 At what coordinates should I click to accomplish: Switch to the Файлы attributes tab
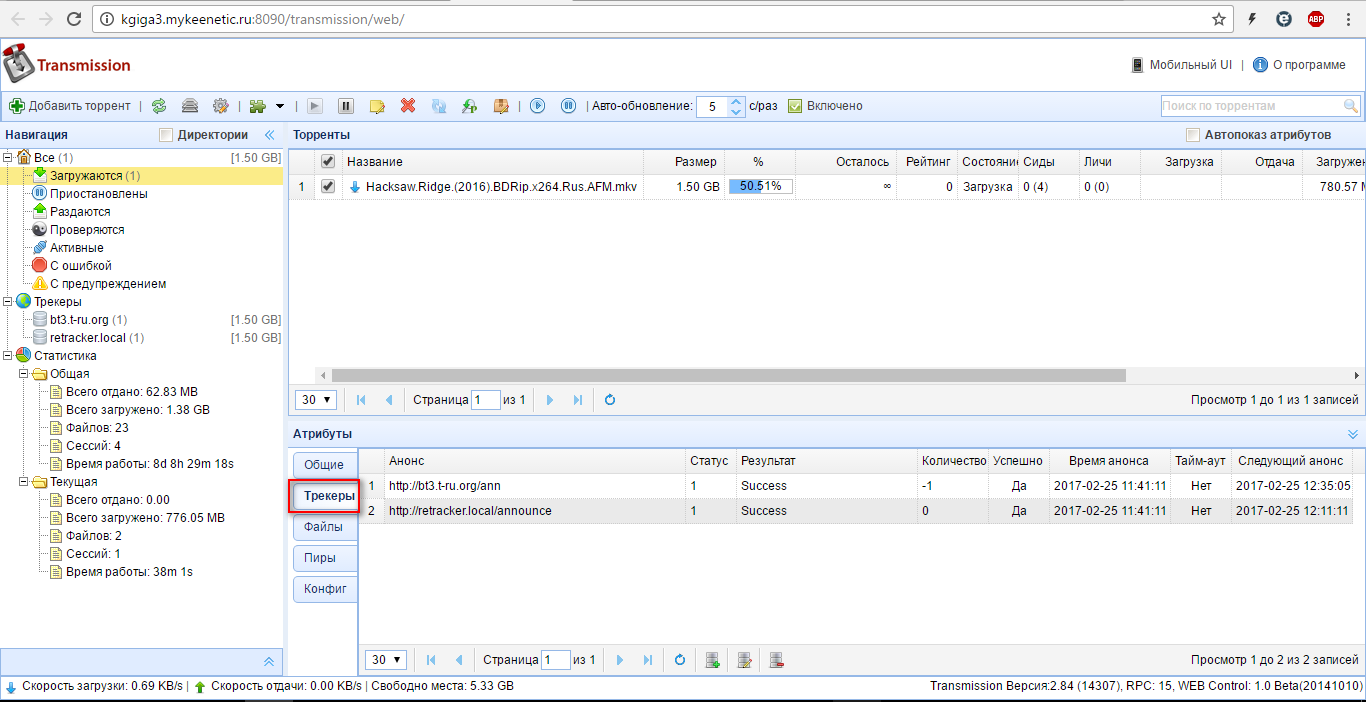[323, 527]
